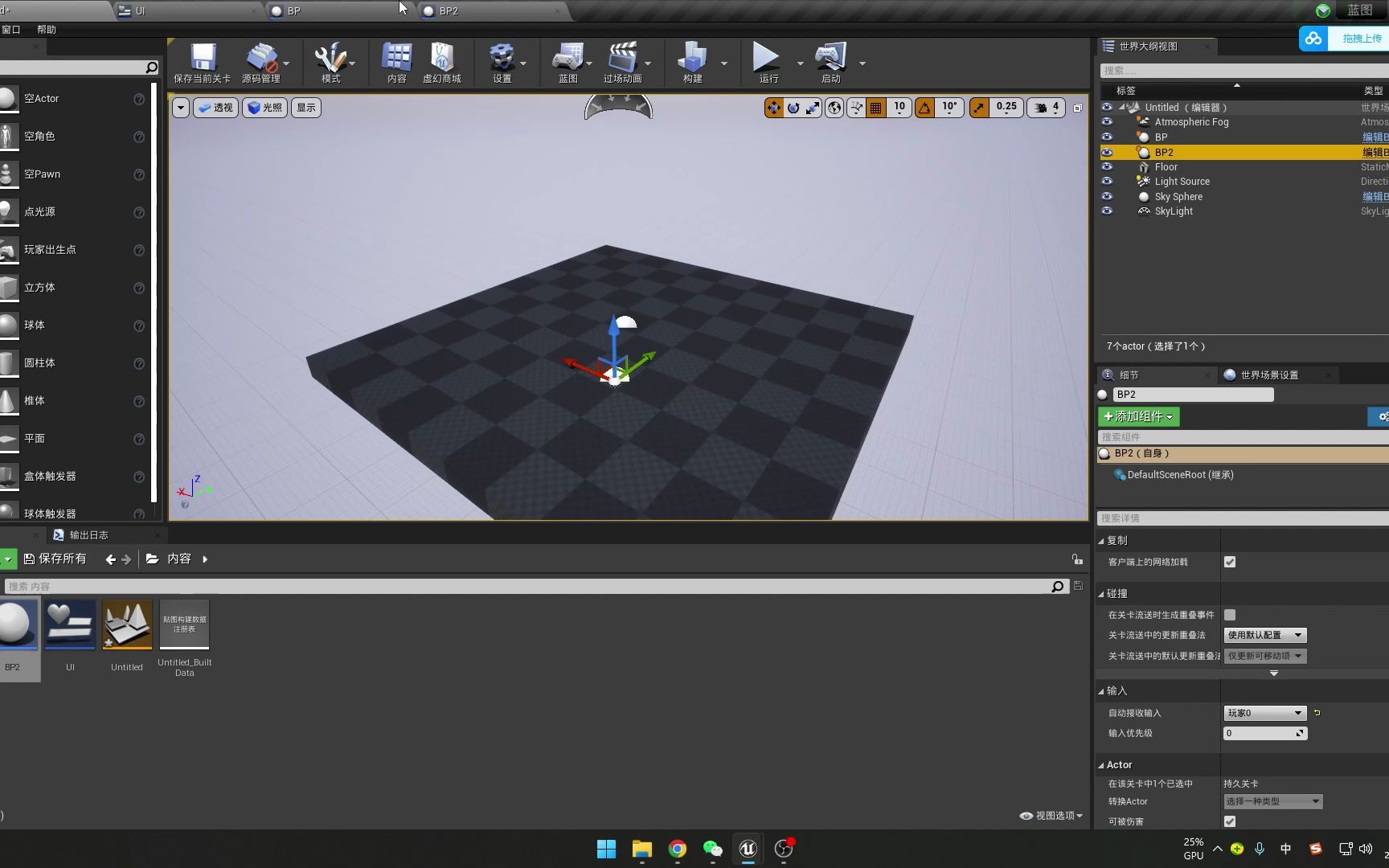Collapse the Actor section
The height and width of the screenshot is (868, 1389).
[1101, 765]
